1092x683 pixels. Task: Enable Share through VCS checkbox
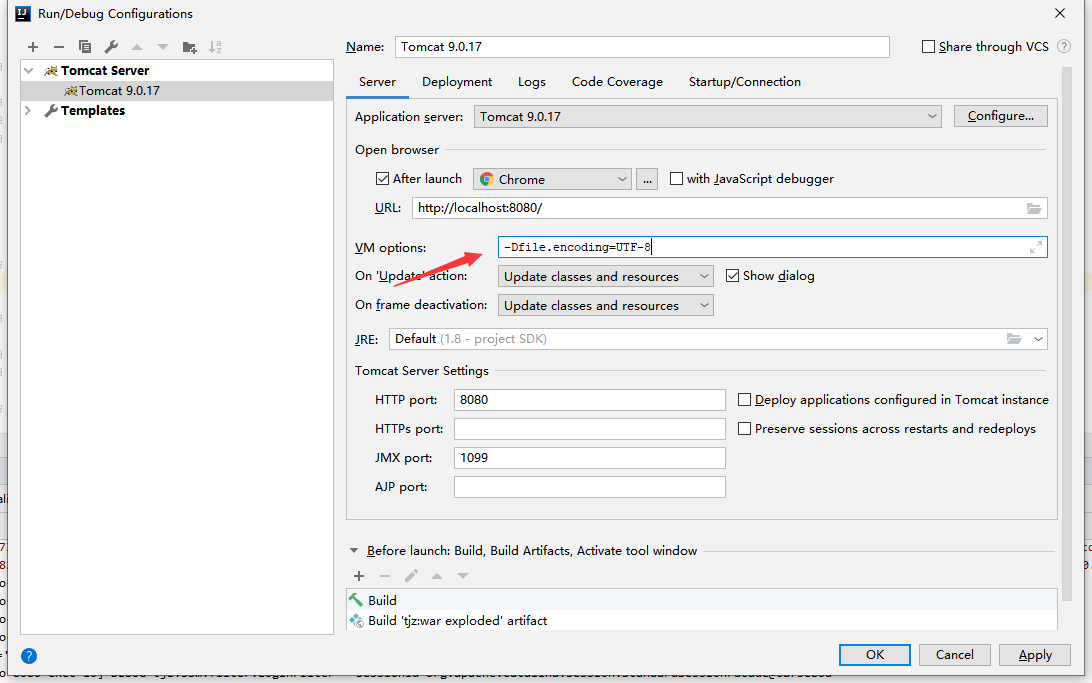(928, 47)
